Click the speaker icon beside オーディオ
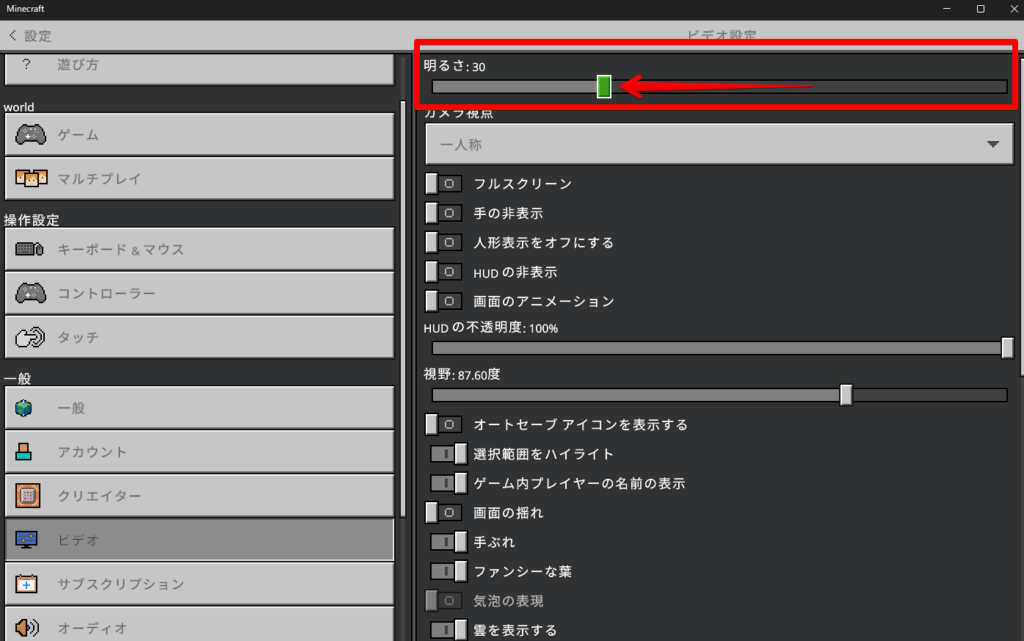Viewport: 1024px width, 641px height. 27,628
